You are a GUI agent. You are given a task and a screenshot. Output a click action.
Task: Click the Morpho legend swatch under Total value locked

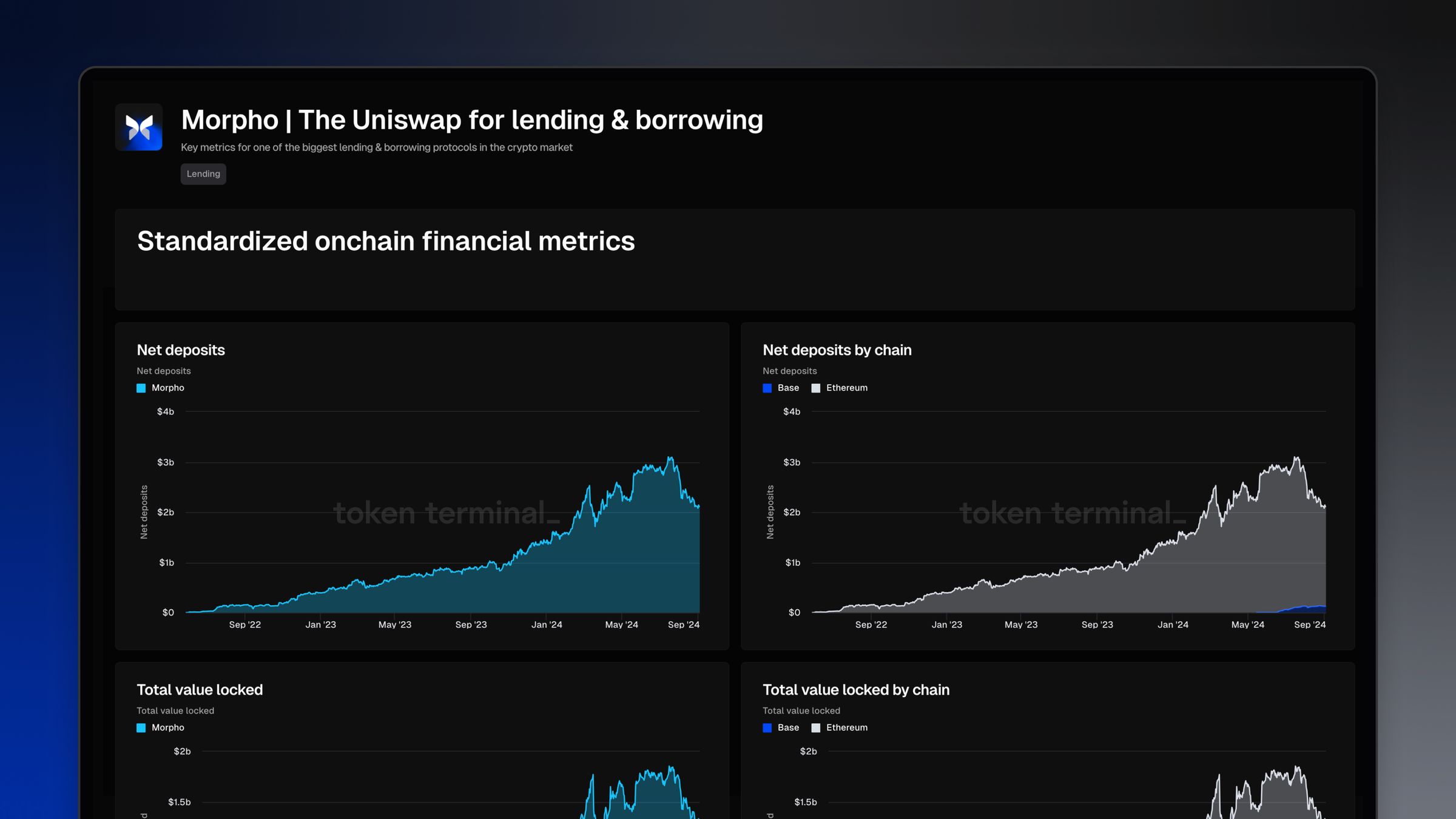pyautogui.click(x=141, y=727)
